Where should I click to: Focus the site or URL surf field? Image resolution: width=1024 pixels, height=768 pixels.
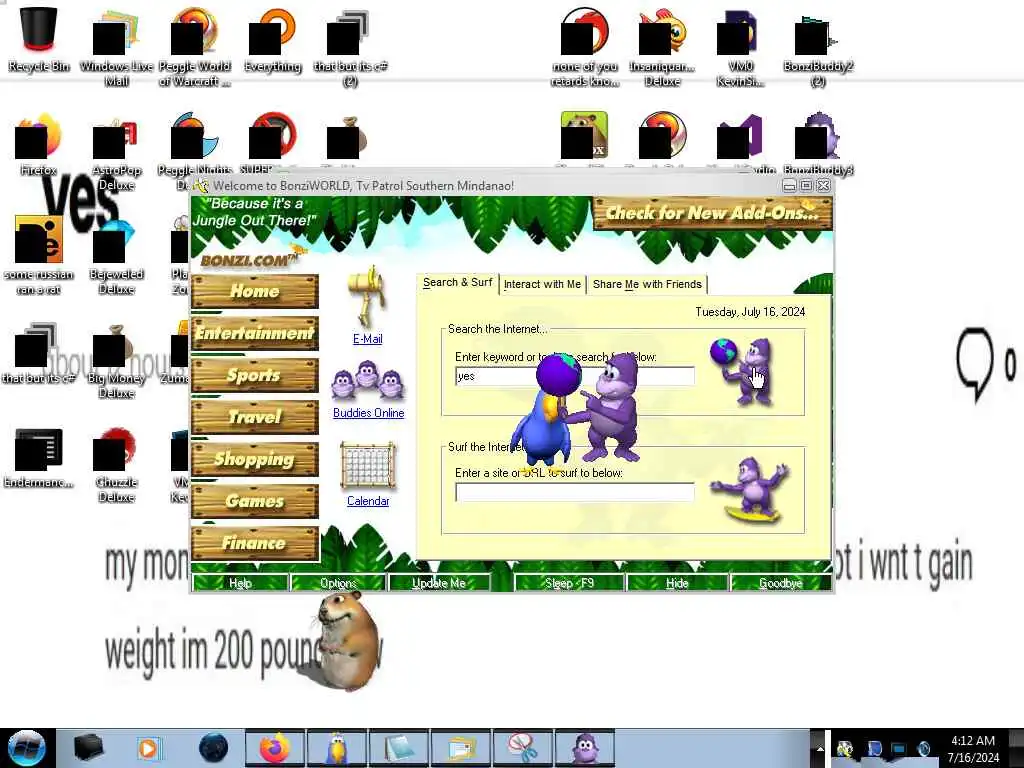pos(575,492)
